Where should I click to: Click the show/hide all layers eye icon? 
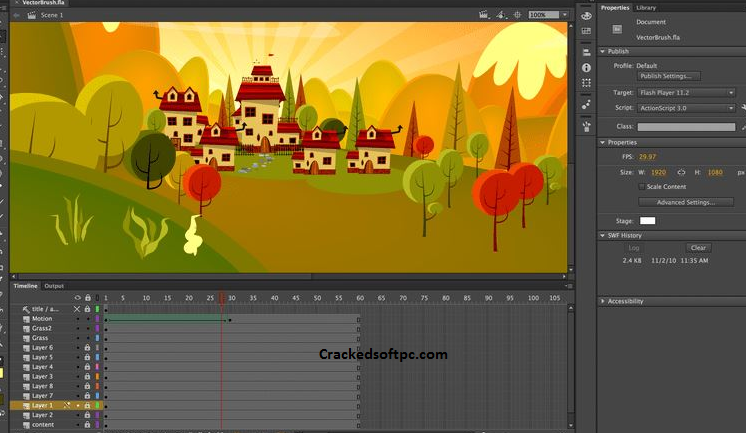78,298
